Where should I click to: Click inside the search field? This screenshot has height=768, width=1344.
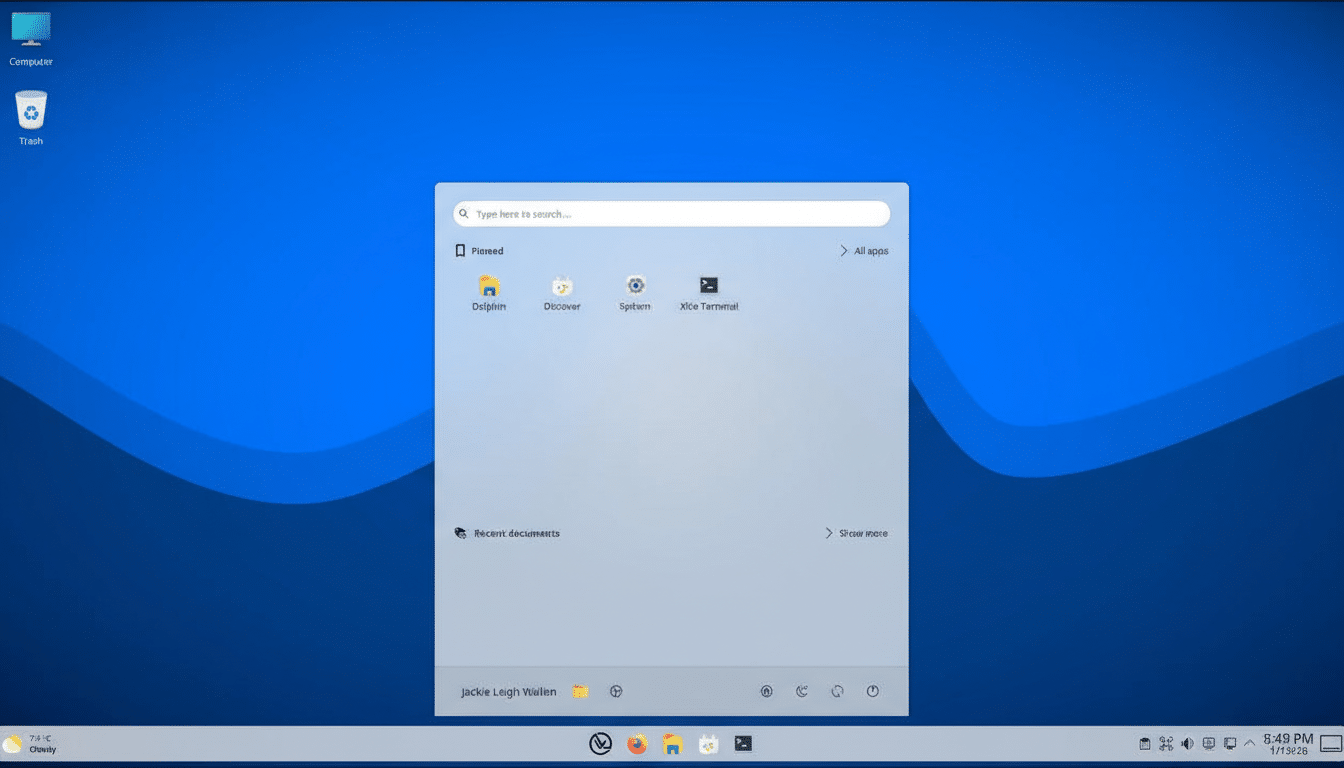[671, 213]
